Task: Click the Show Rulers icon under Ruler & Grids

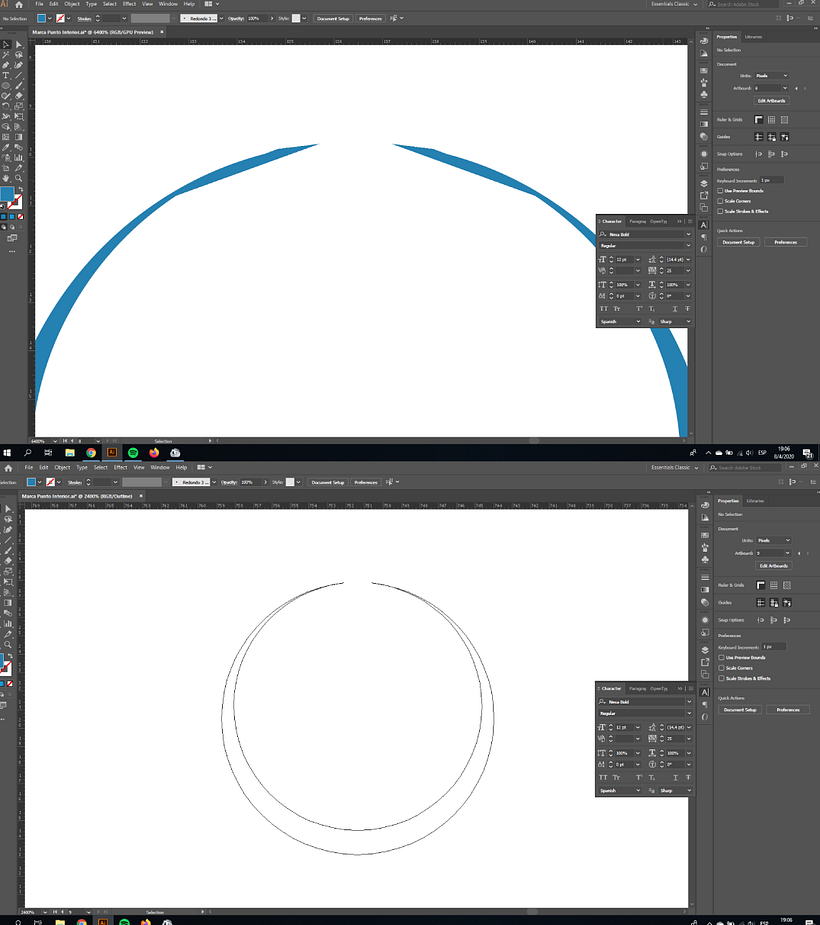Action: [758, 120]
